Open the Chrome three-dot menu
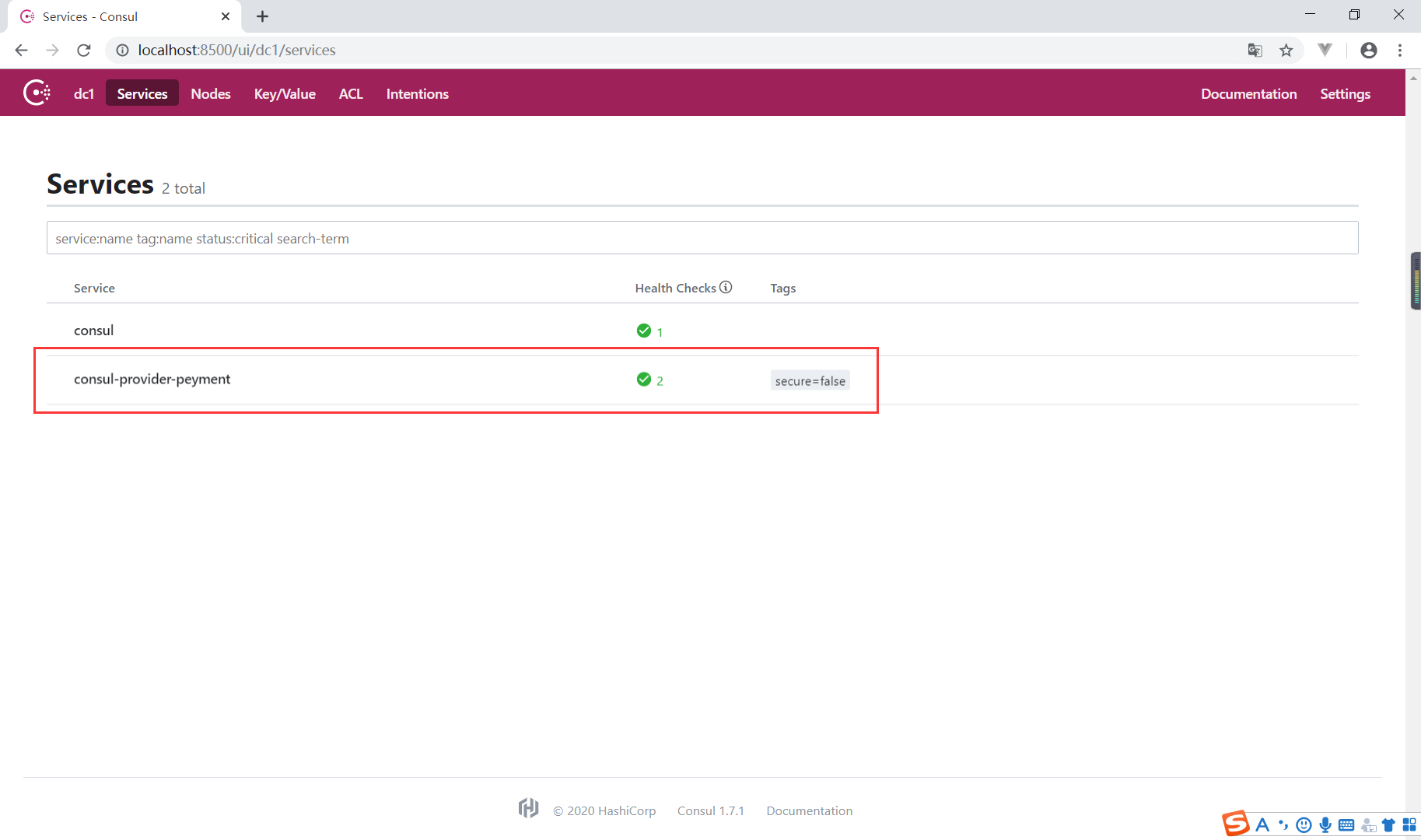The width and height of the screenshot is (1421, 840). point(1400,50)
